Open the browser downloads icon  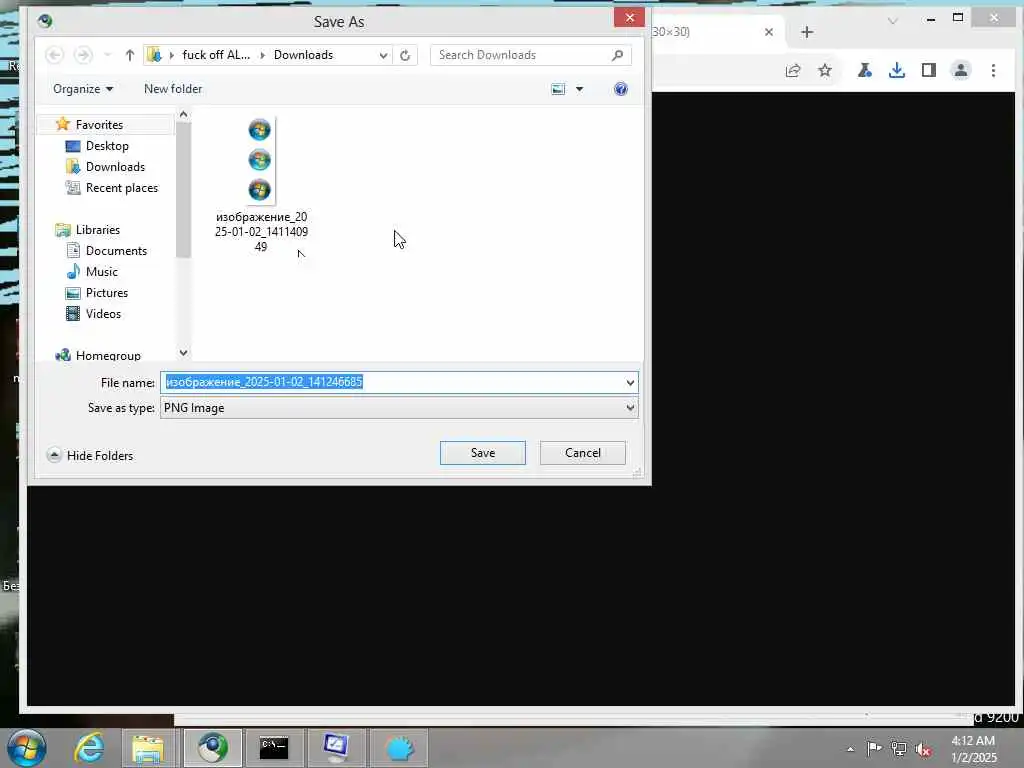(x=897, y=71)
